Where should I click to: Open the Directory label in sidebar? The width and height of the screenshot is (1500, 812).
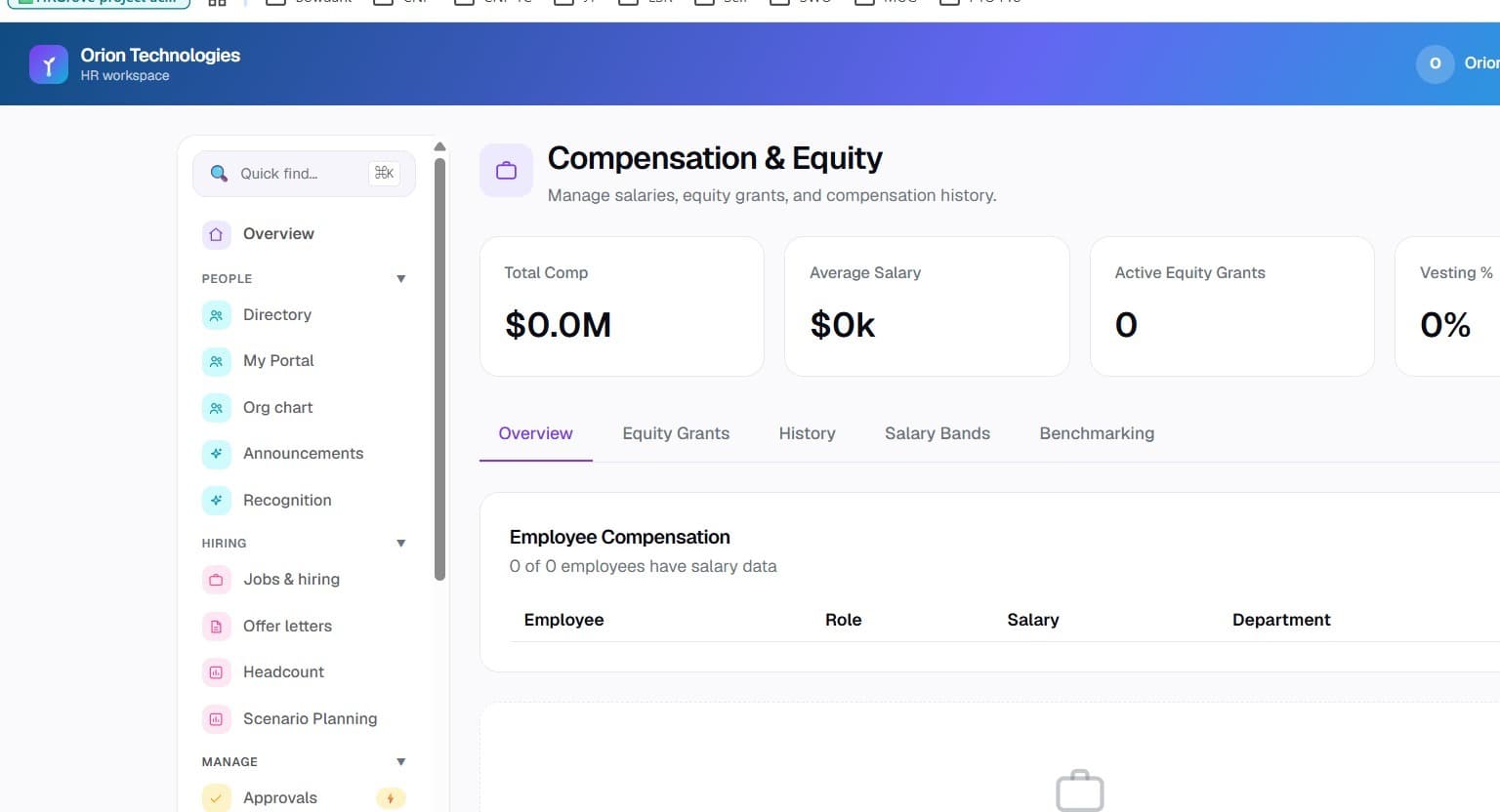tap(277, 315)
